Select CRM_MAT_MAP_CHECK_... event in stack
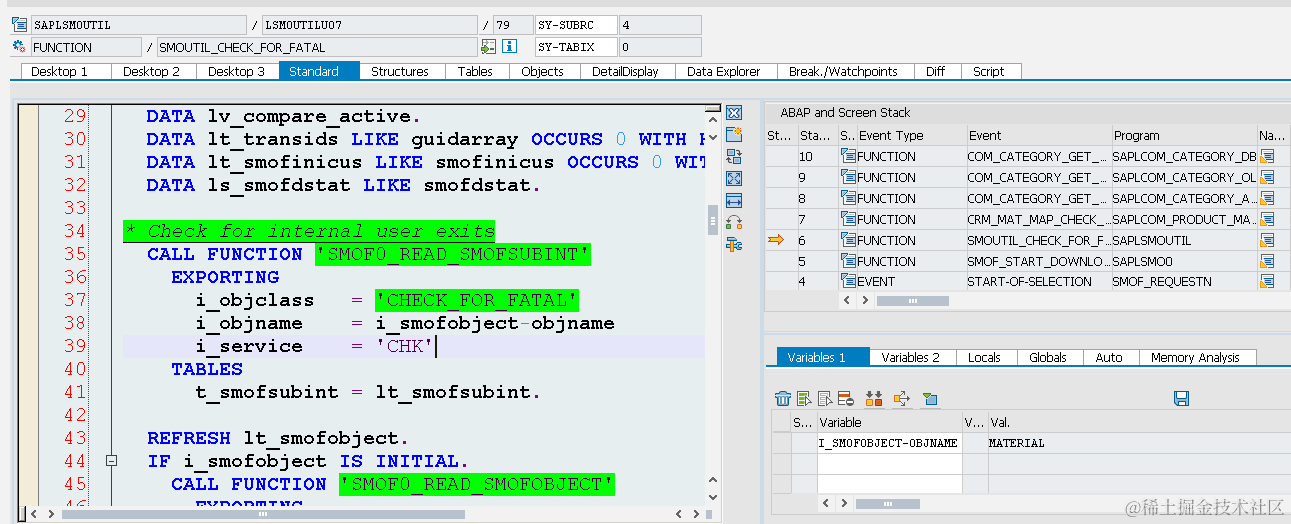This screenshot has height=524, width=1291. pyautogui.click(x=1037, y=219)
